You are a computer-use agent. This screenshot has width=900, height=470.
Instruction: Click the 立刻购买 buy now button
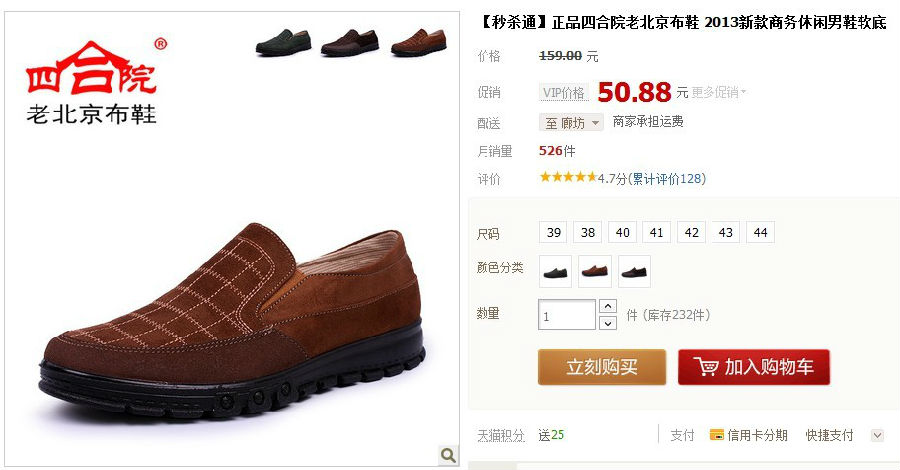tap(602, 367)
